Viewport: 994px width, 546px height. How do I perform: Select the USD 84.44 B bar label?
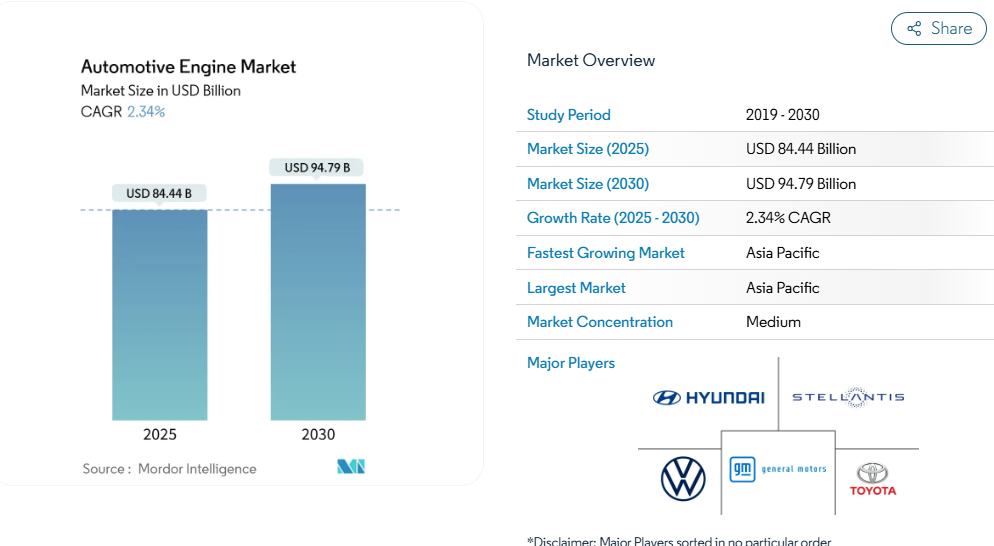click(159, 193)
